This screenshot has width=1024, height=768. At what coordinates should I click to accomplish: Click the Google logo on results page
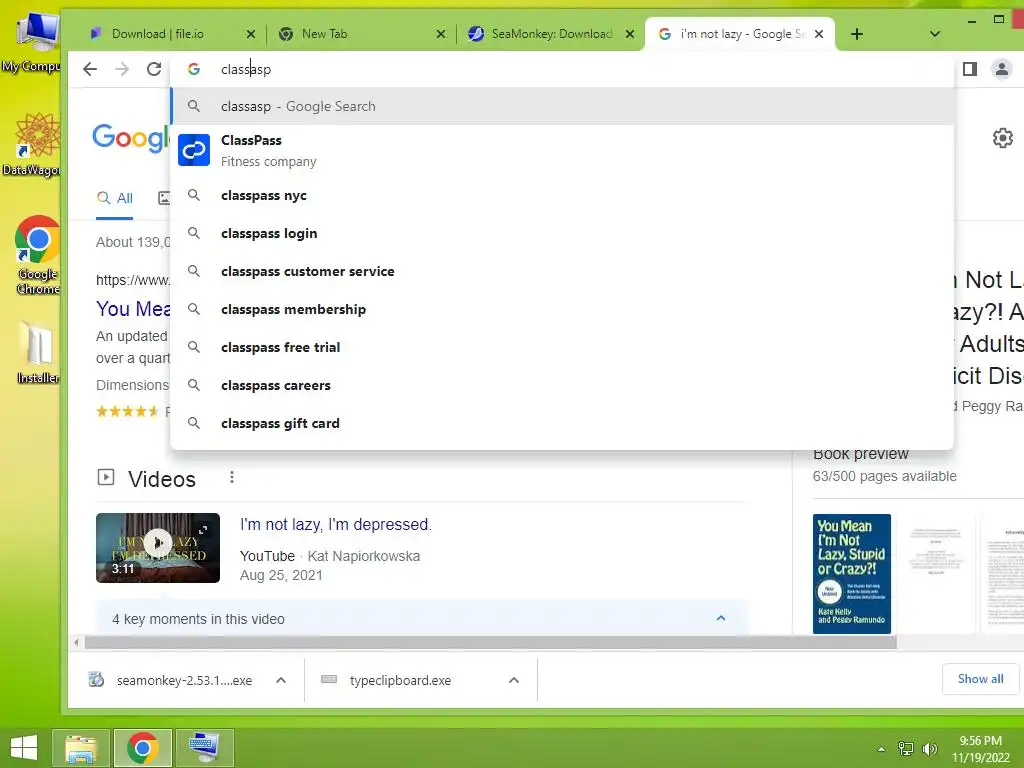[131, 138]
